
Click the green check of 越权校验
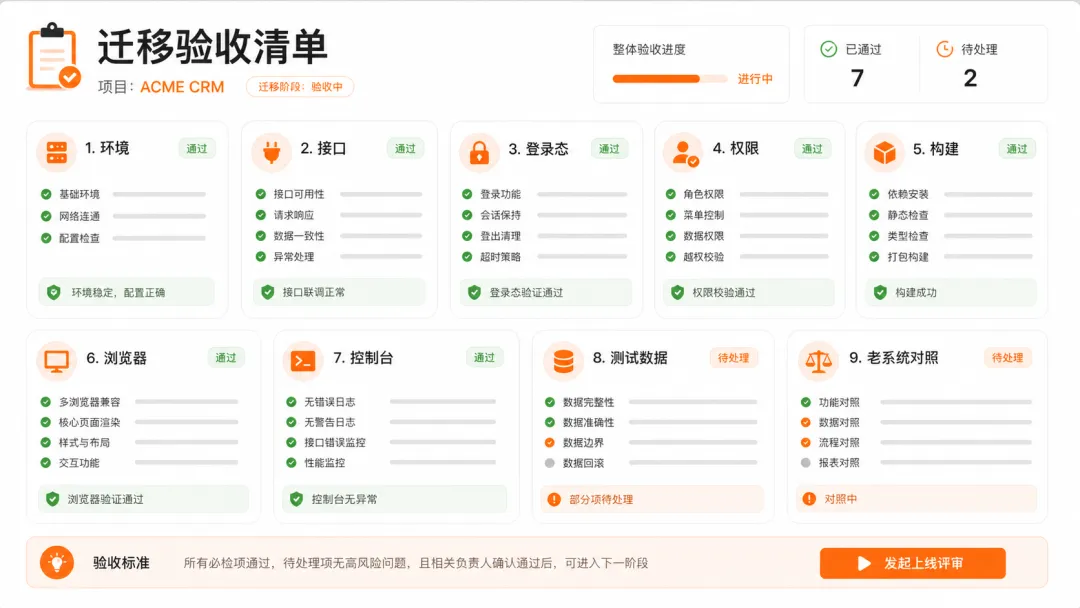pyautogui.click(x=671, y=257)
